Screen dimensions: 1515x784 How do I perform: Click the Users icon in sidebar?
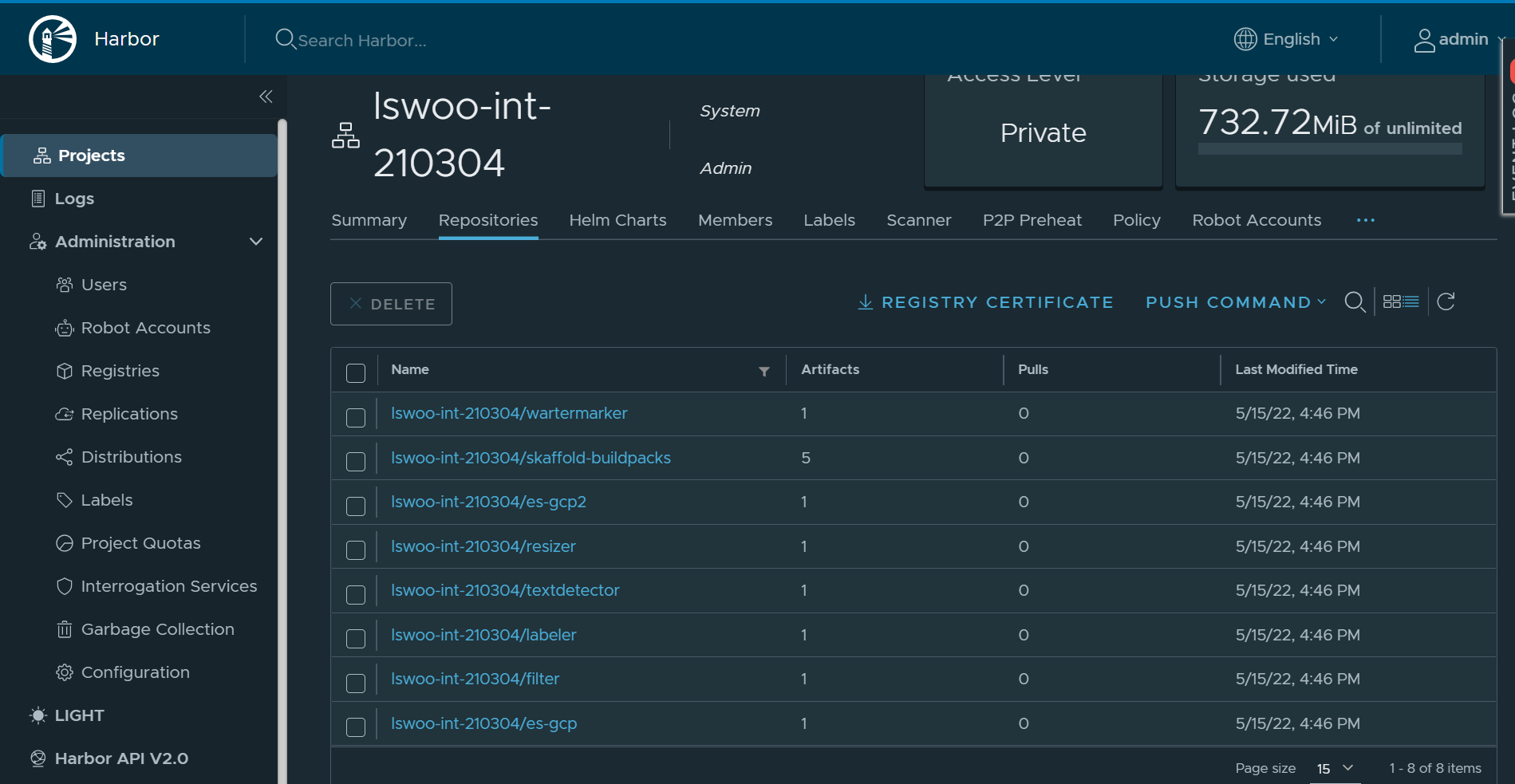point(65,285)
